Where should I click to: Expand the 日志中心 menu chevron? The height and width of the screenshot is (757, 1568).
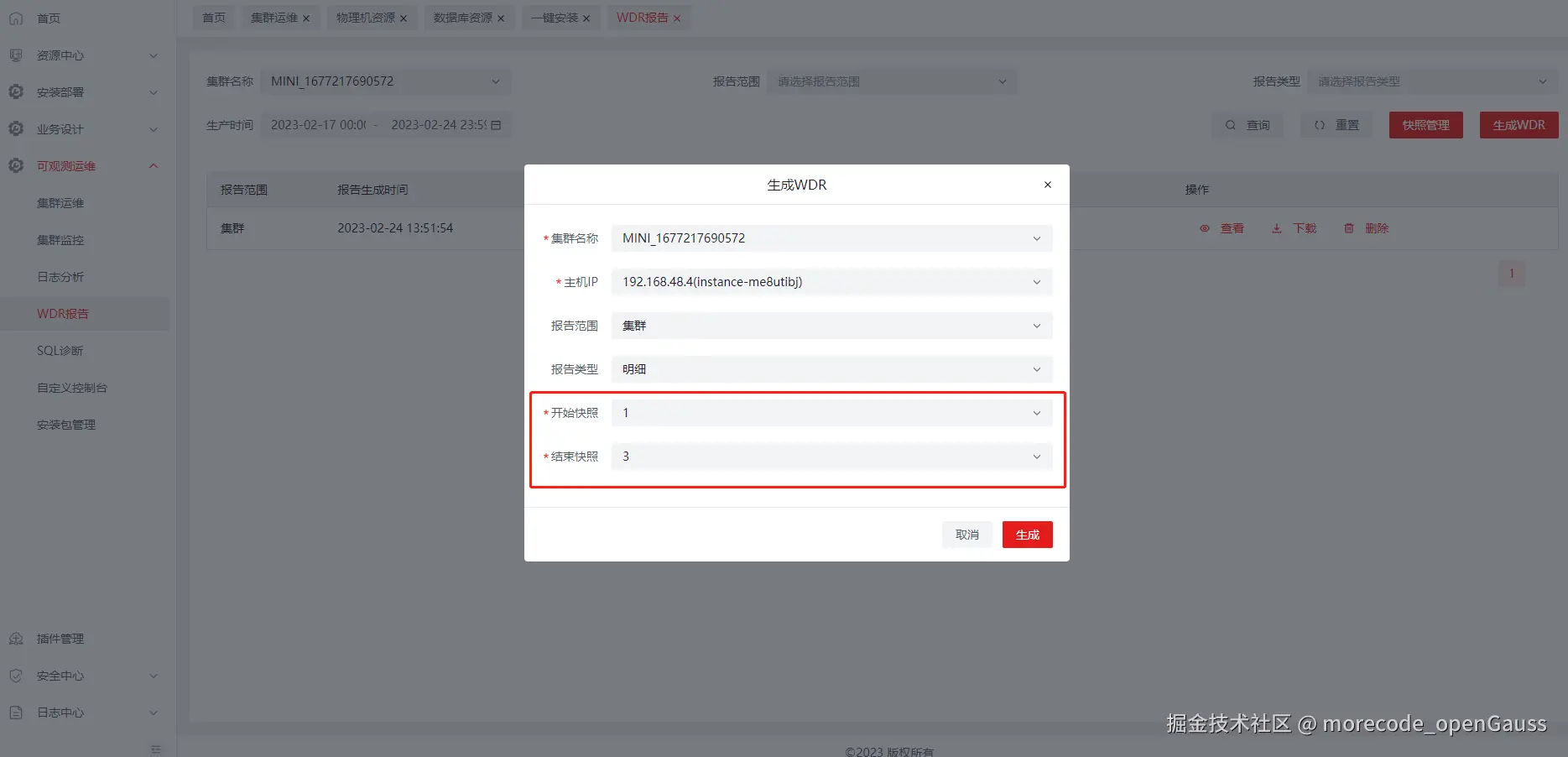coord(154,713)
